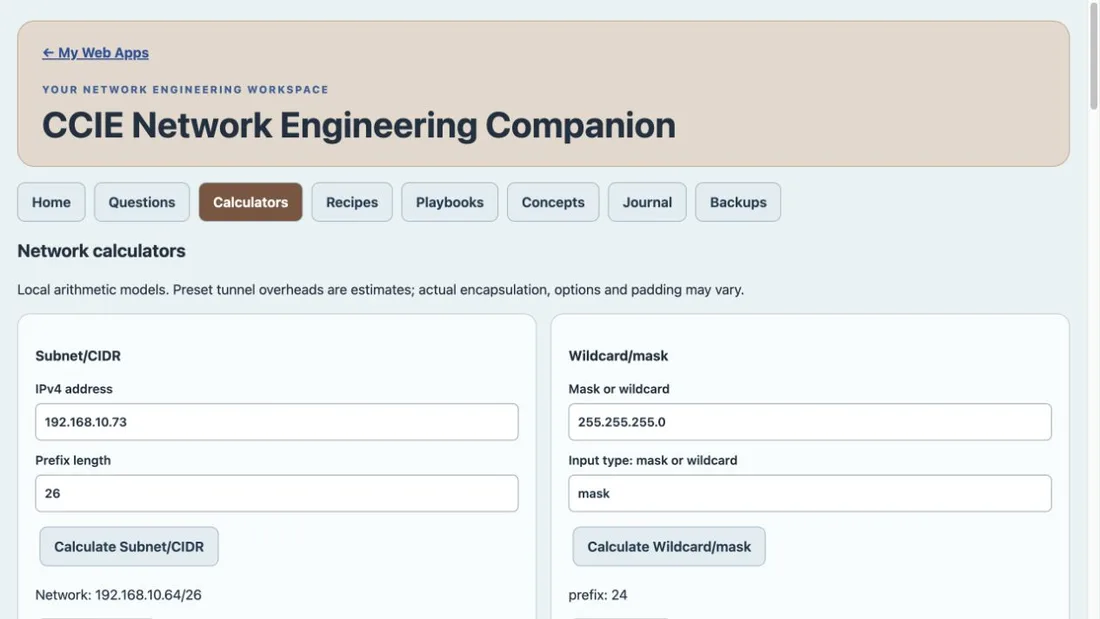The height and width of the screenshot is (619, 1100).
Task: Click the Subnet/CIDR card heading
Action: (x=78, y=356)
